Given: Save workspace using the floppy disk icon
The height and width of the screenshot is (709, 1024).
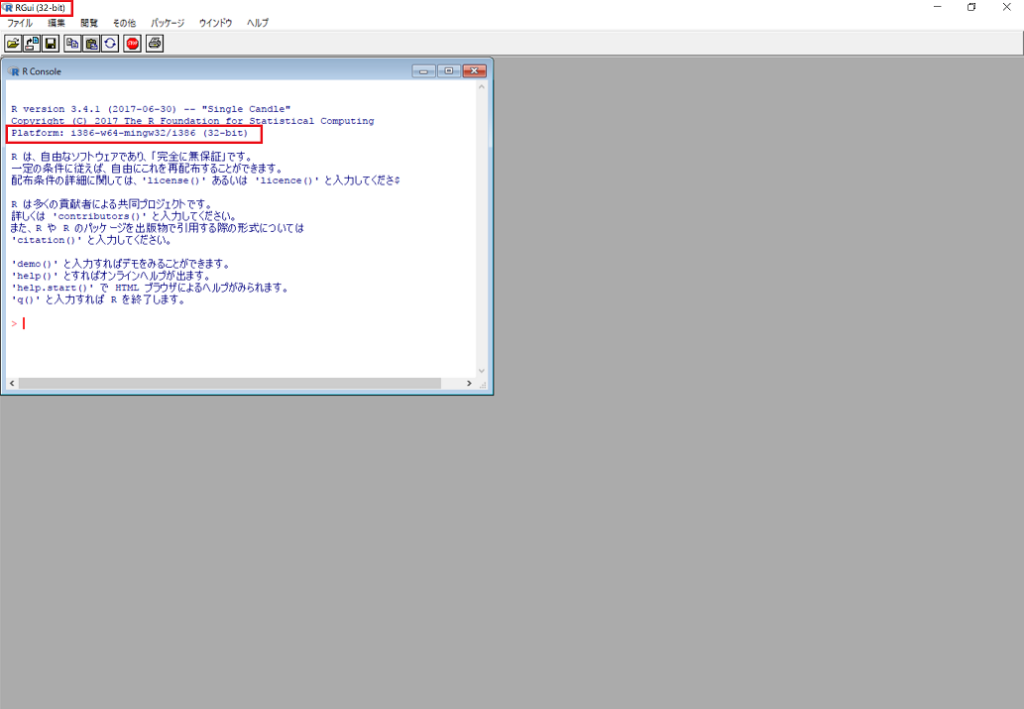Looking at the screenshot, I should [x=51, y=43].
